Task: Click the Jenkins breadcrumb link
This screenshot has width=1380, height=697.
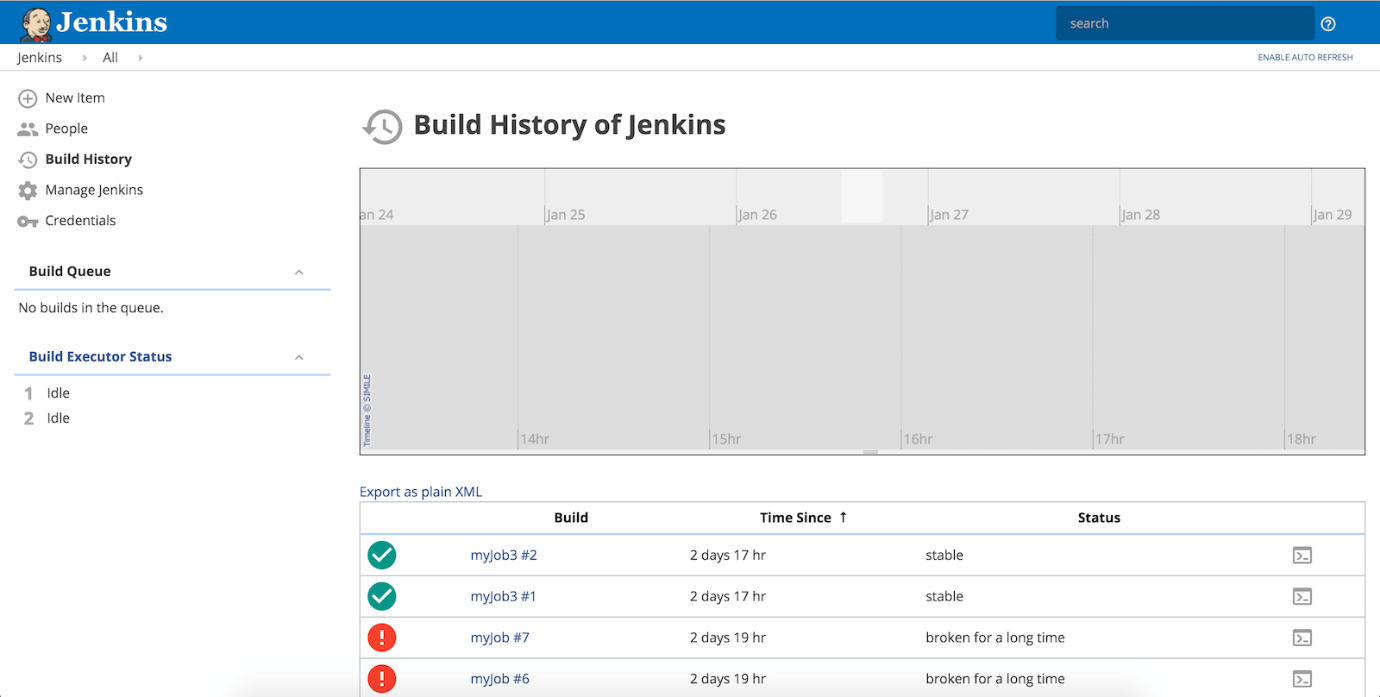Action: [x=40, y=58]
